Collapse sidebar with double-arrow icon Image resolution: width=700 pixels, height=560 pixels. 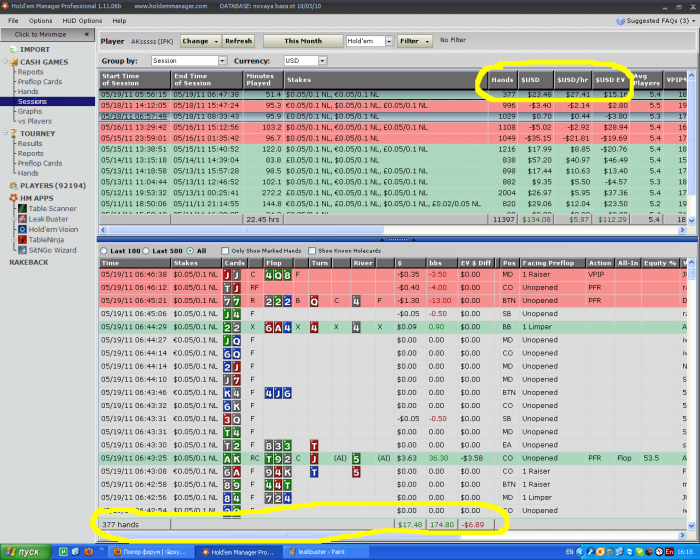pyautogui.click(x=87, y=34)
